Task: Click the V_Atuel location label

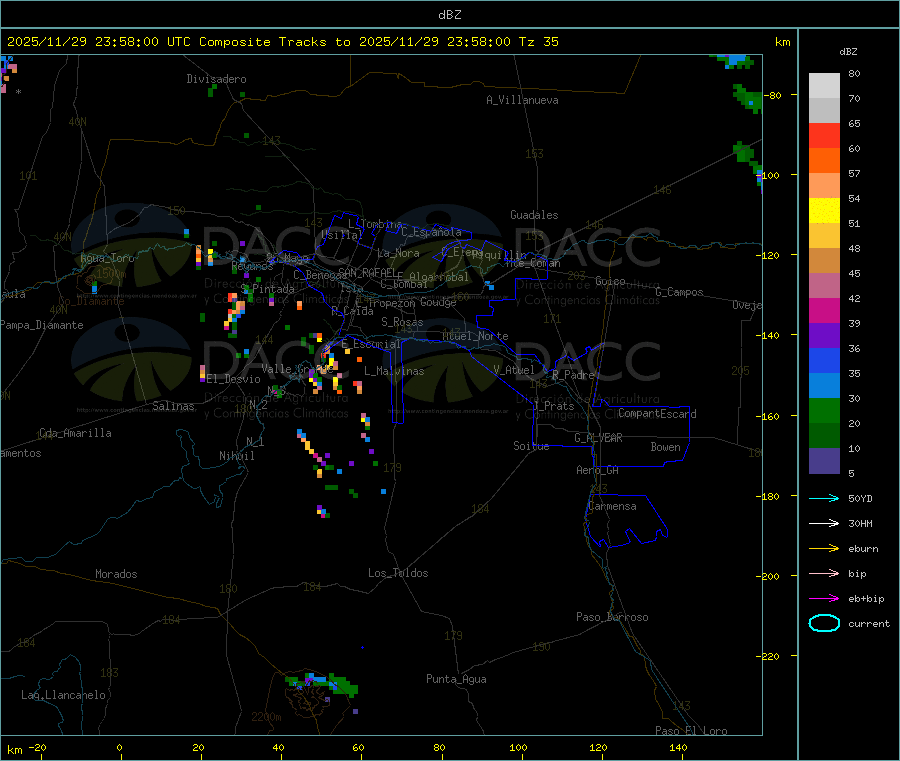Action: click(514, 370)
